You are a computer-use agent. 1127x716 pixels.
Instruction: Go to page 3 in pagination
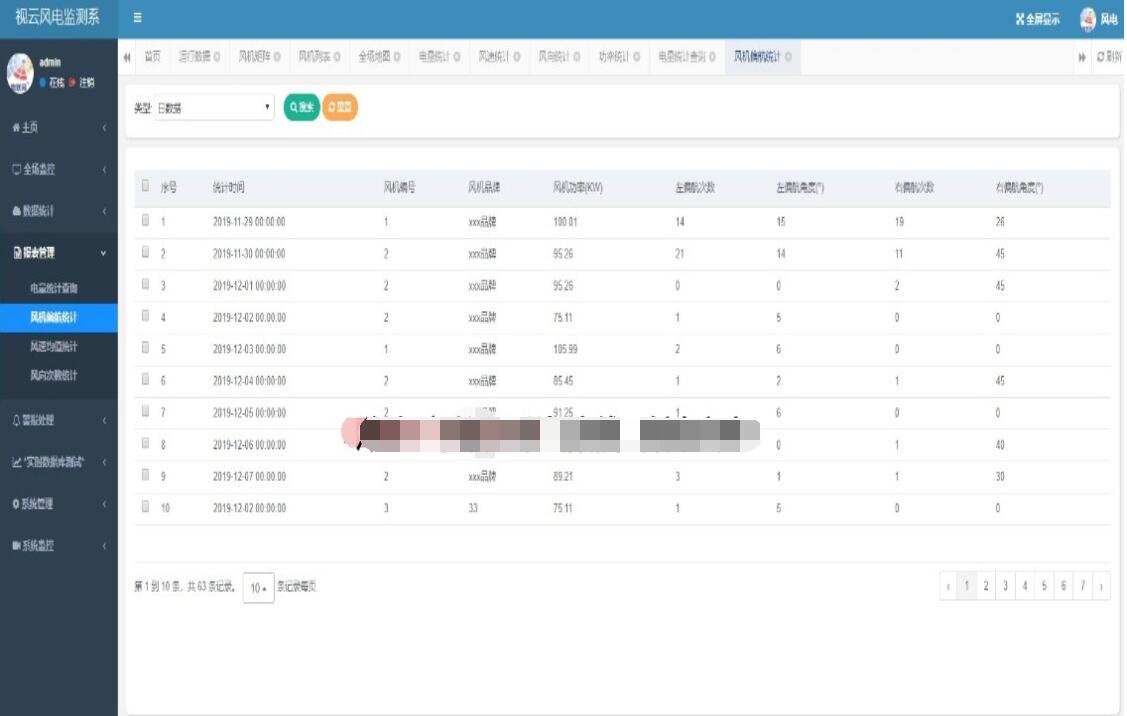click(x=1006, y=587)
